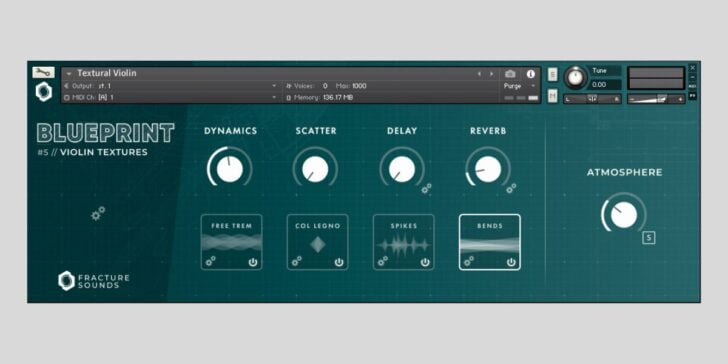Viewport: 728px width, 364px height.
Task: Click the Tune value 0.00 field
Action: pos(605,84)
